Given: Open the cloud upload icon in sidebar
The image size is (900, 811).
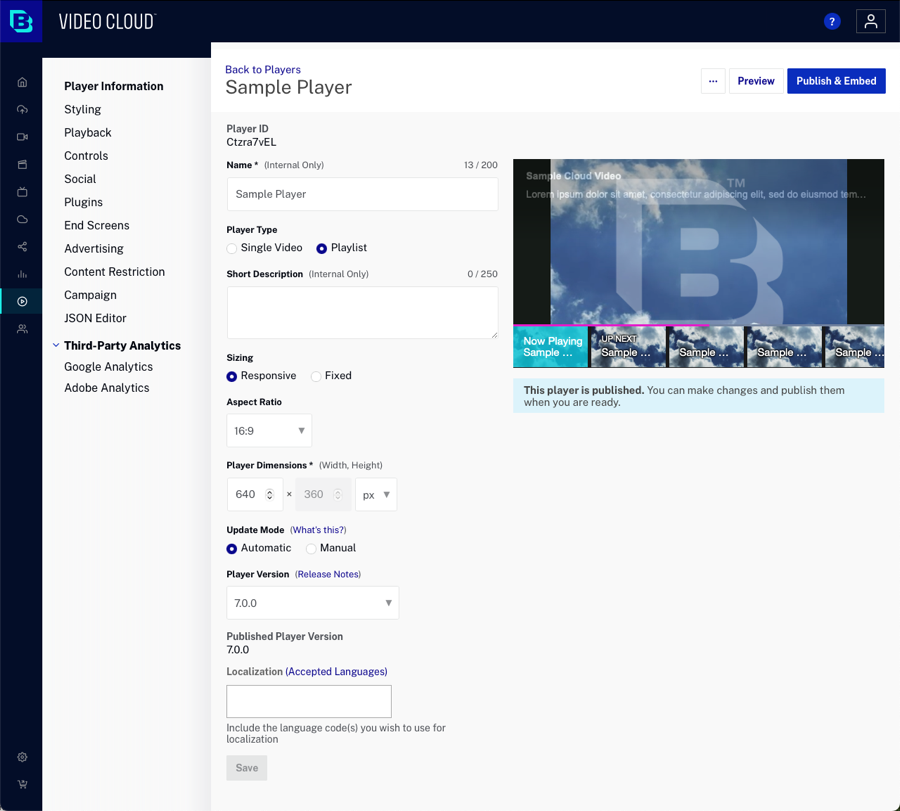Looking at the screenshot, I should tap(22, 109).
